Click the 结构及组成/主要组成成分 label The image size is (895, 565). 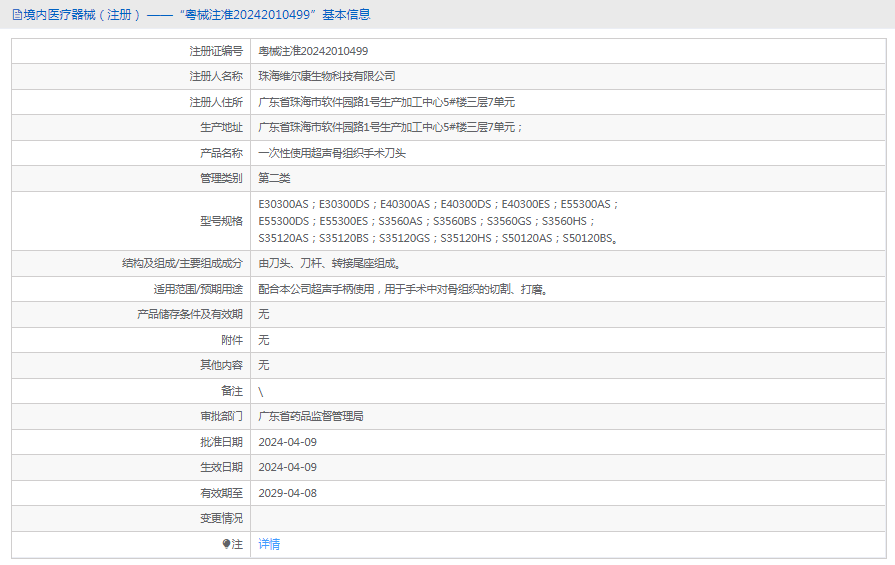coord(182,264)
